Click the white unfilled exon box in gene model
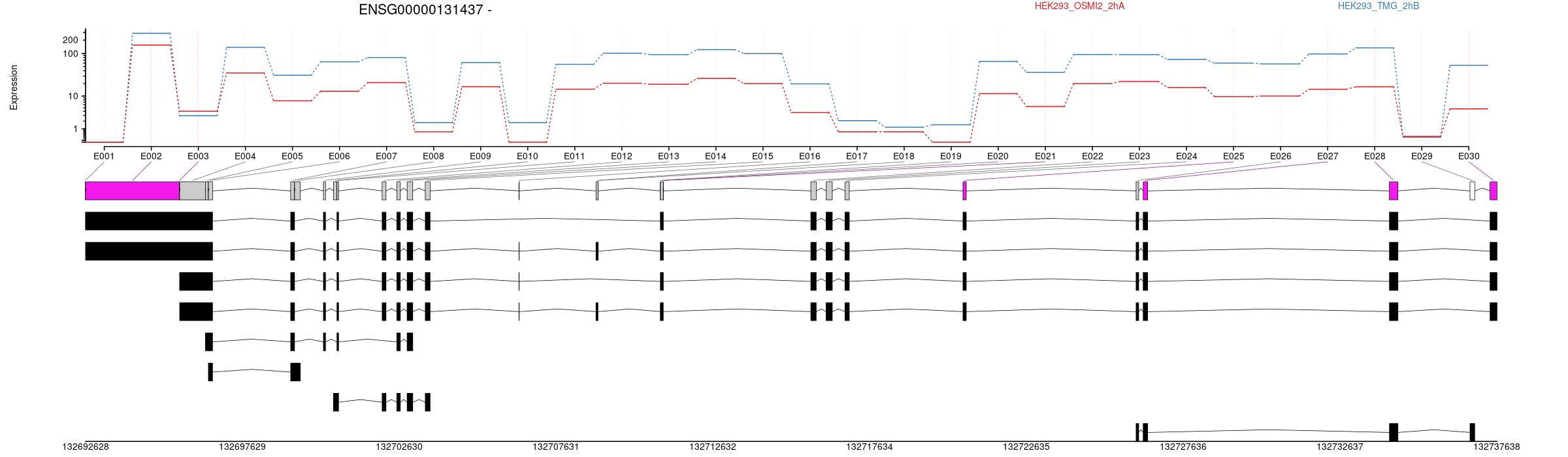The image size is (1568, 457). 1472,191
